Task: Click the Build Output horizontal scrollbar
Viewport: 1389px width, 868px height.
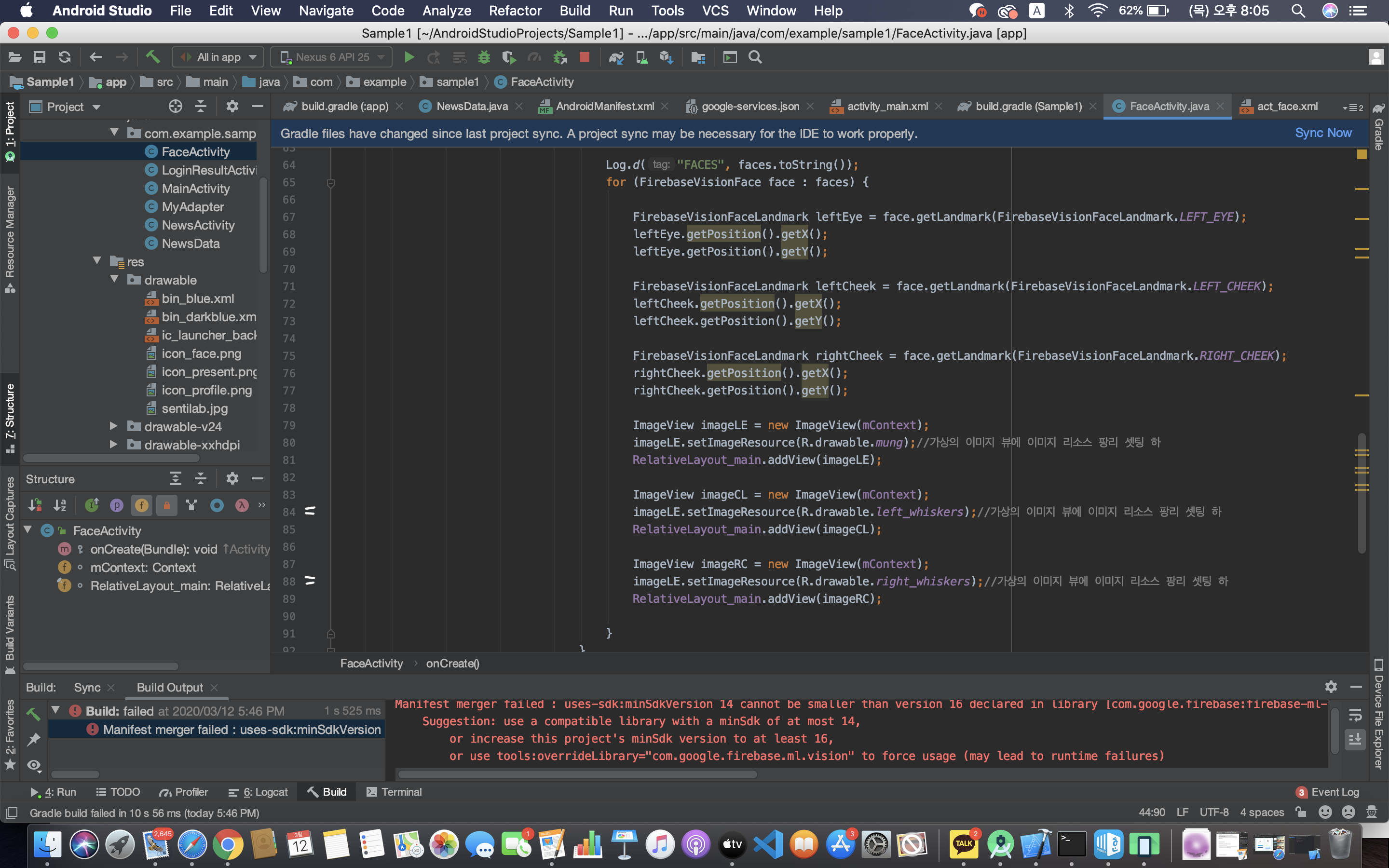Action: 577,774
